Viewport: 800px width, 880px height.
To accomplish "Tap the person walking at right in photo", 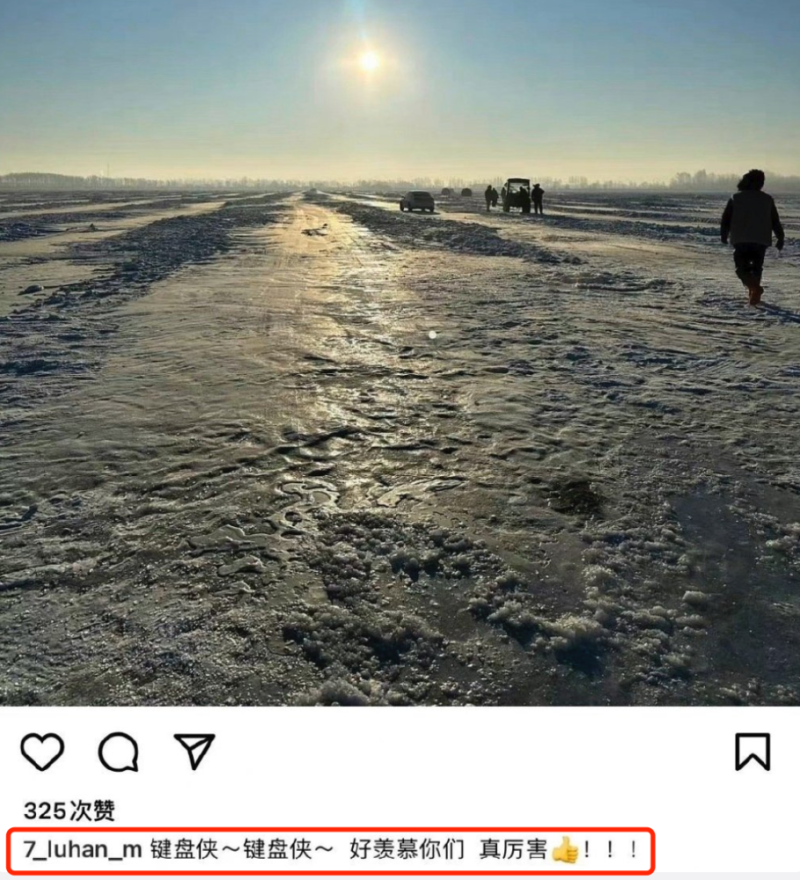I will point(752,236).
